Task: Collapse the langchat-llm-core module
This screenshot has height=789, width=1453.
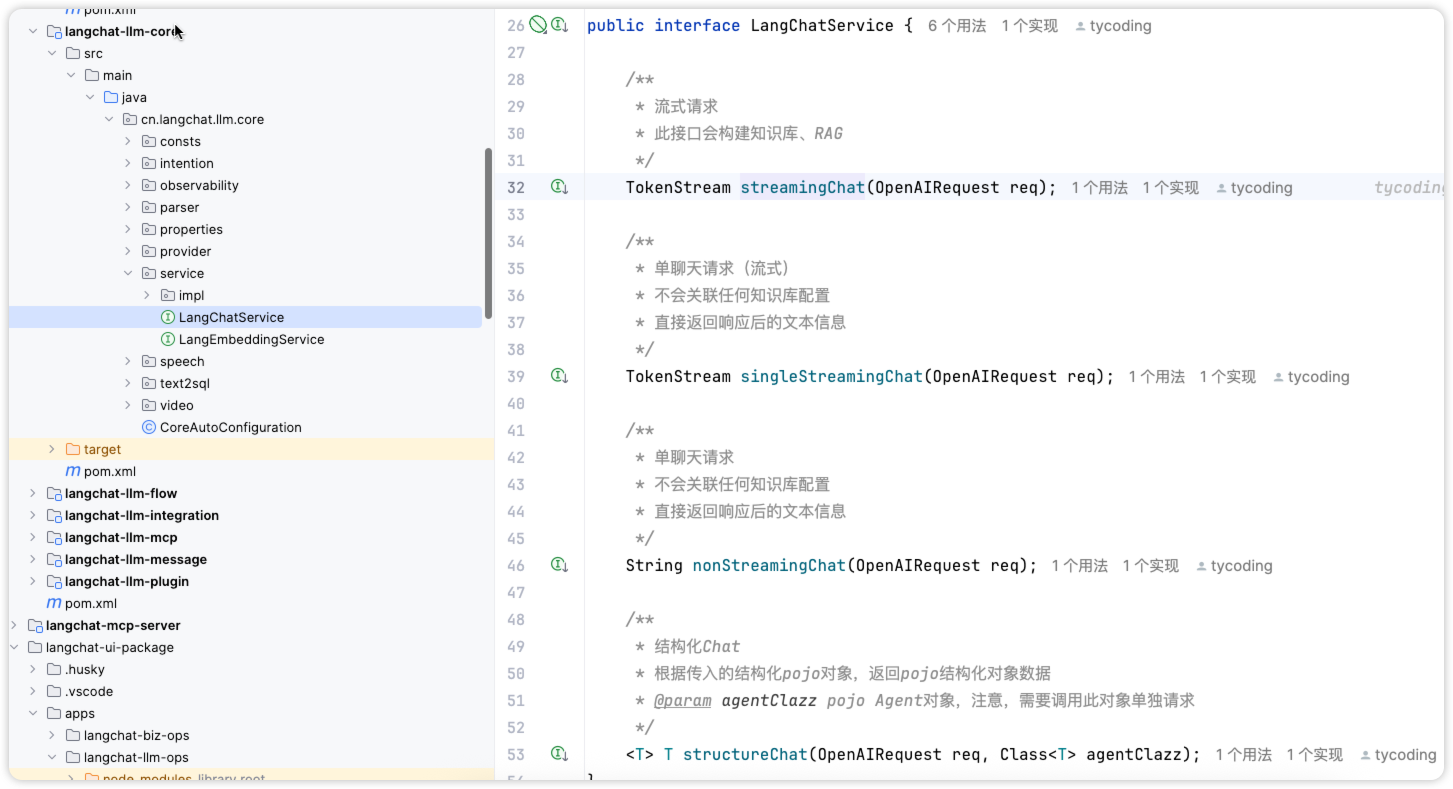Action: [33, 31]
